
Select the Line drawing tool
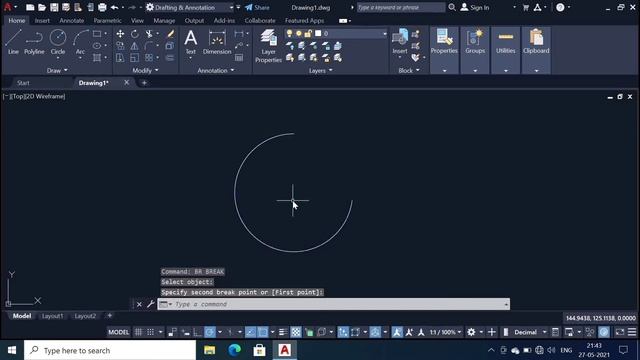[x=13, y=42]
